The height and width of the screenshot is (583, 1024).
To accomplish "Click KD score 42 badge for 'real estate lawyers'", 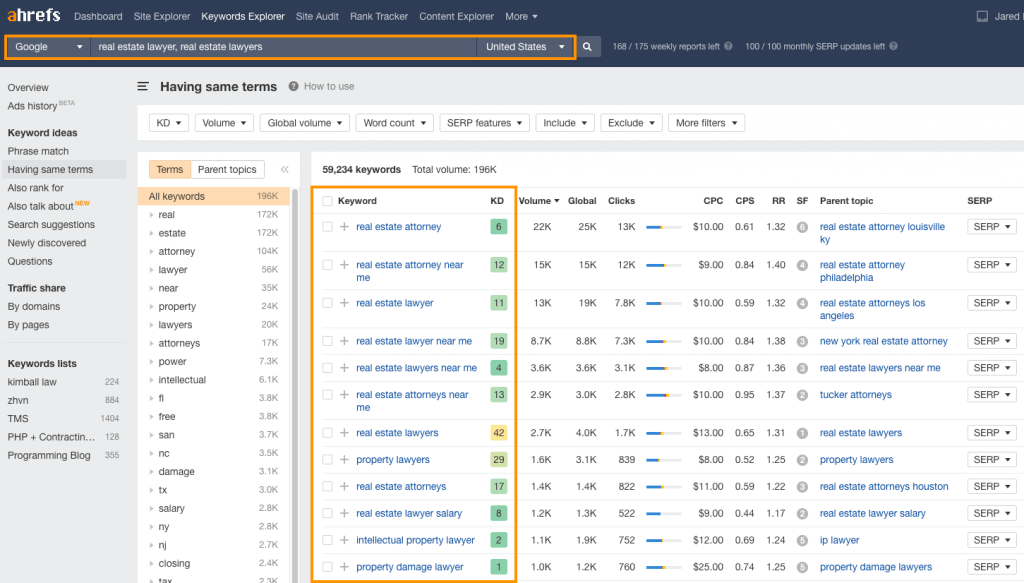I will (498, 433).
